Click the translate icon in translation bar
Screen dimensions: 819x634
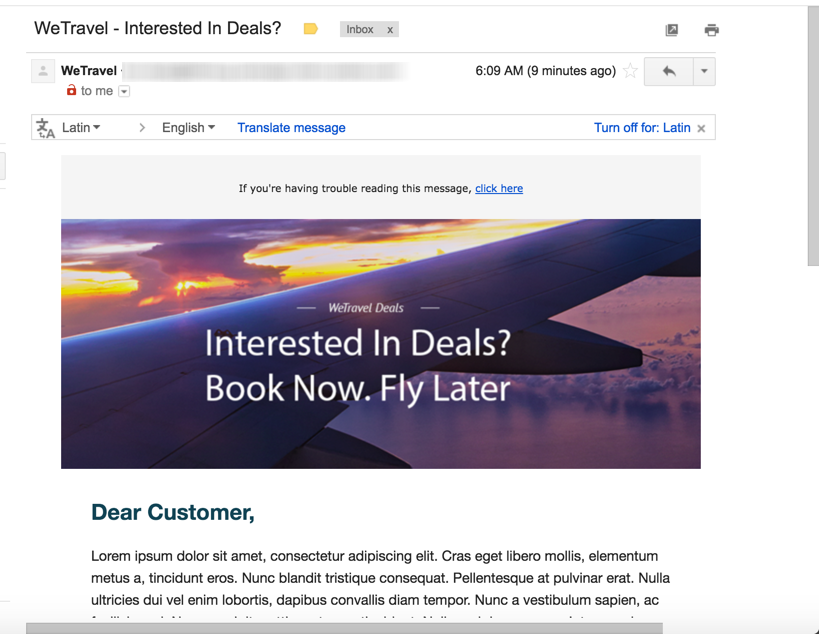(45, 128)
